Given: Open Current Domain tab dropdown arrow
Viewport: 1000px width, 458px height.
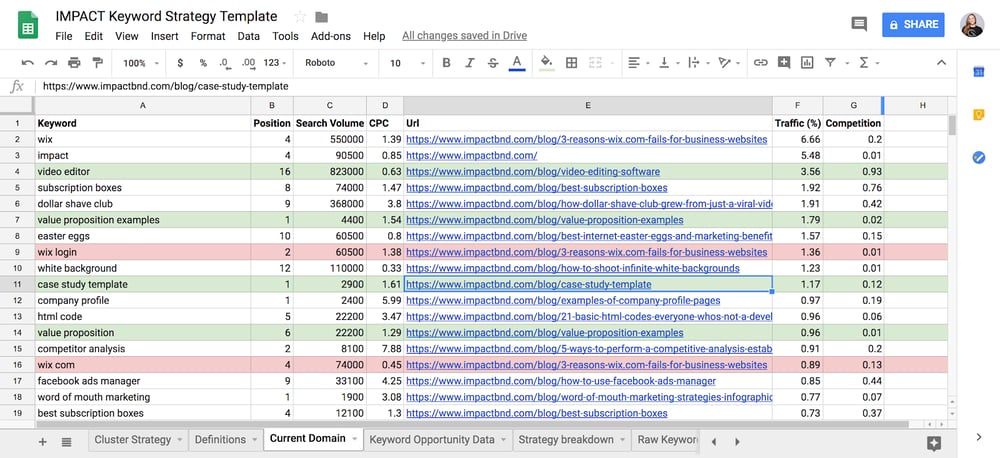Looking at the screenshot, I should click(x=355, y=439).
